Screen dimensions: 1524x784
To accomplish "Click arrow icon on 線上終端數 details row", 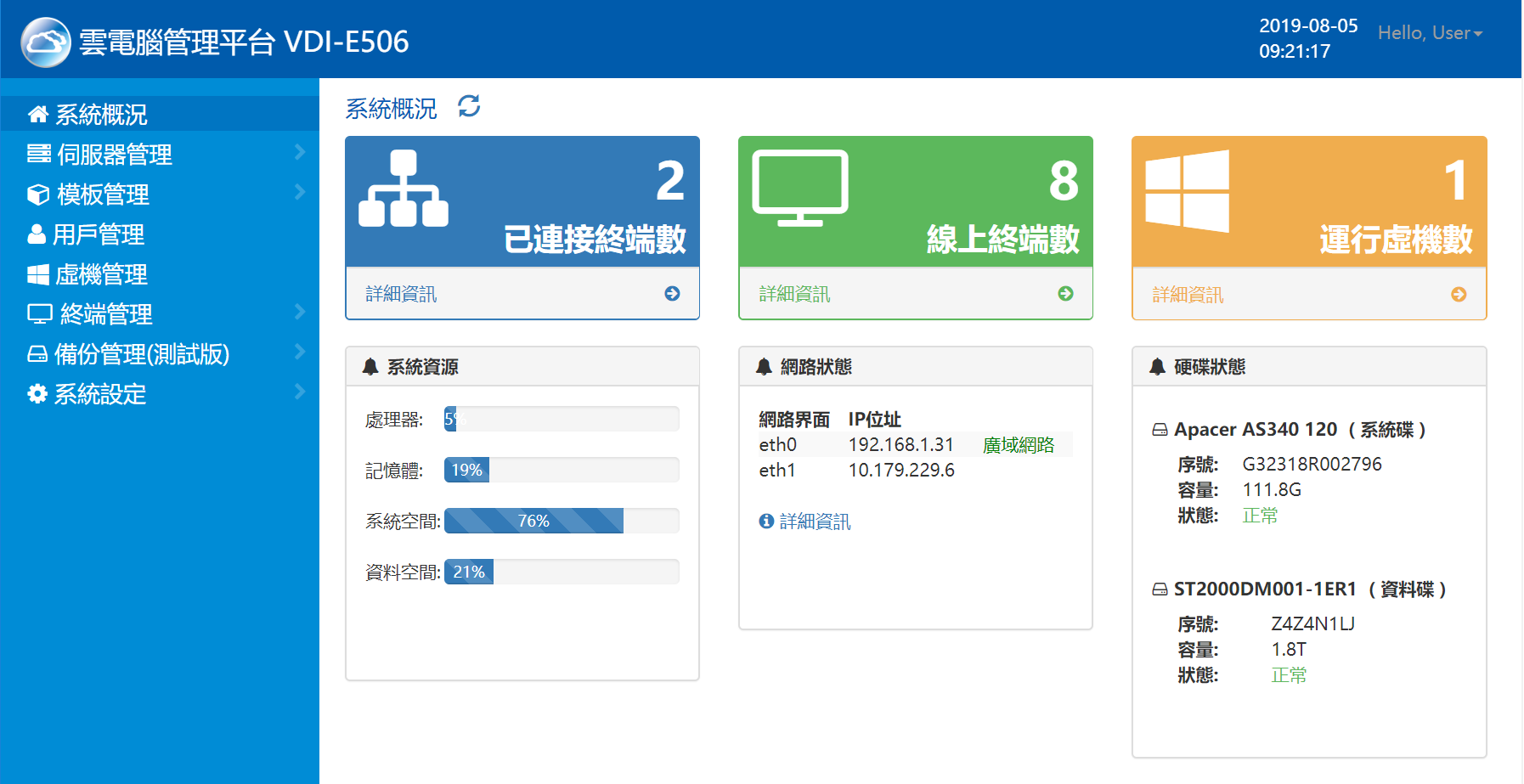I will 1065,293.
